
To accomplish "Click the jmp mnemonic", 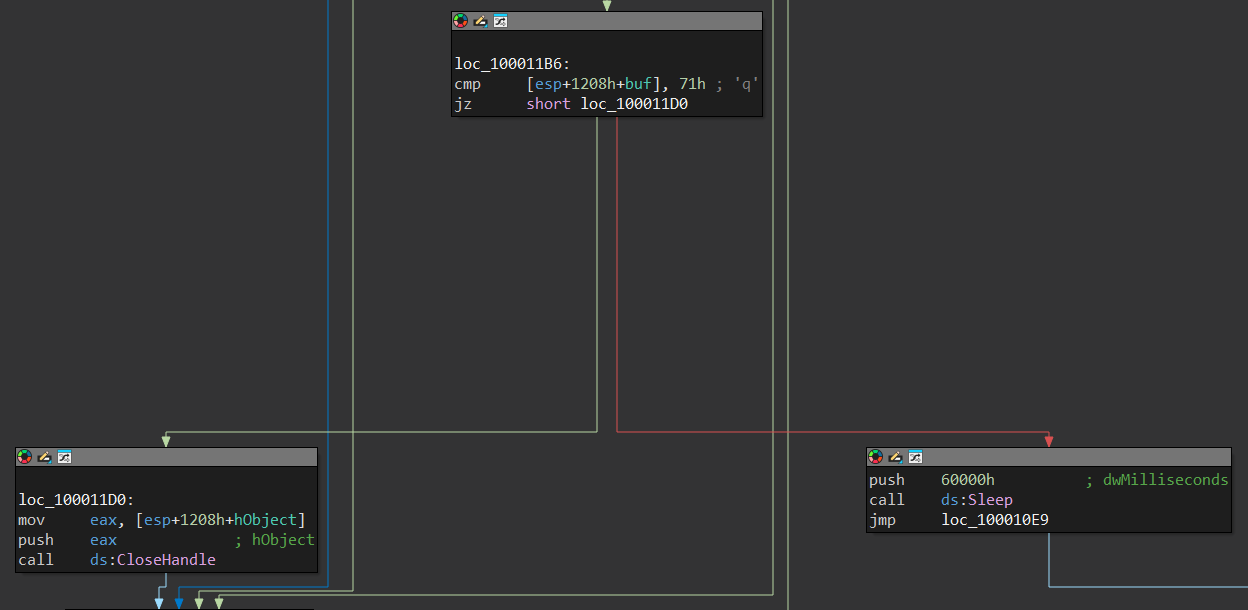I will [882, 520].
